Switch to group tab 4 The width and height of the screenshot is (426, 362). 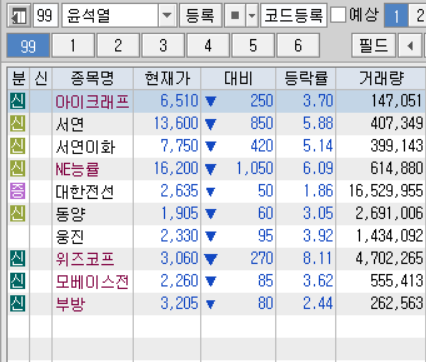click(x=208, y=45)
